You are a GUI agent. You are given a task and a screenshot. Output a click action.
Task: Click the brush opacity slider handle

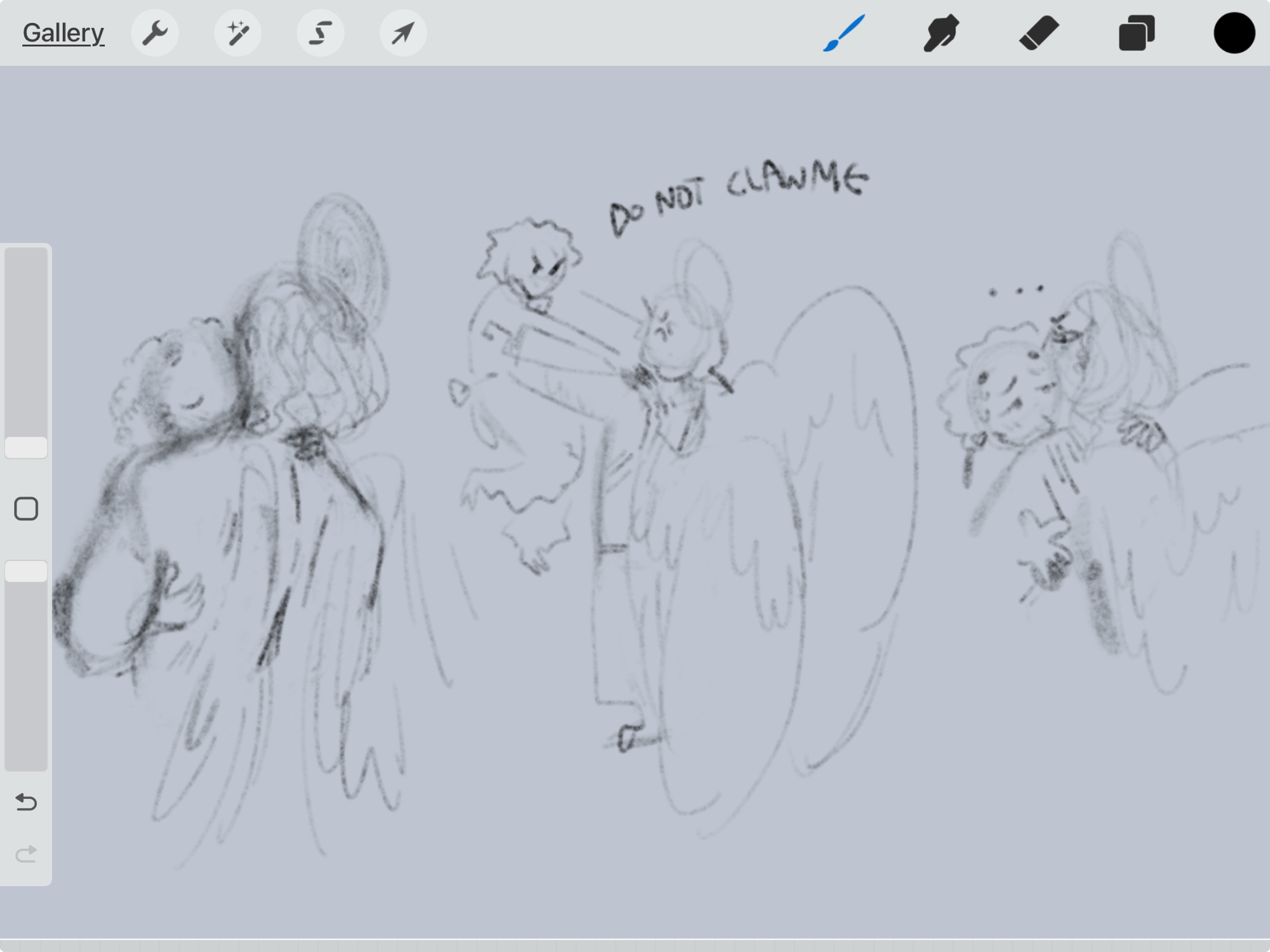[x=26, y=571]
